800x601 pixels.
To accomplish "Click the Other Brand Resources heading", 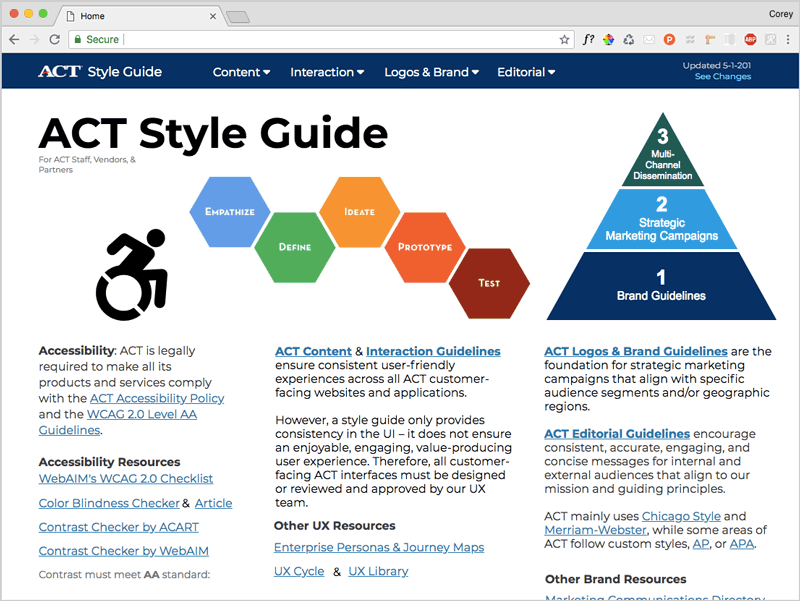I will click(x=615, y=579).
